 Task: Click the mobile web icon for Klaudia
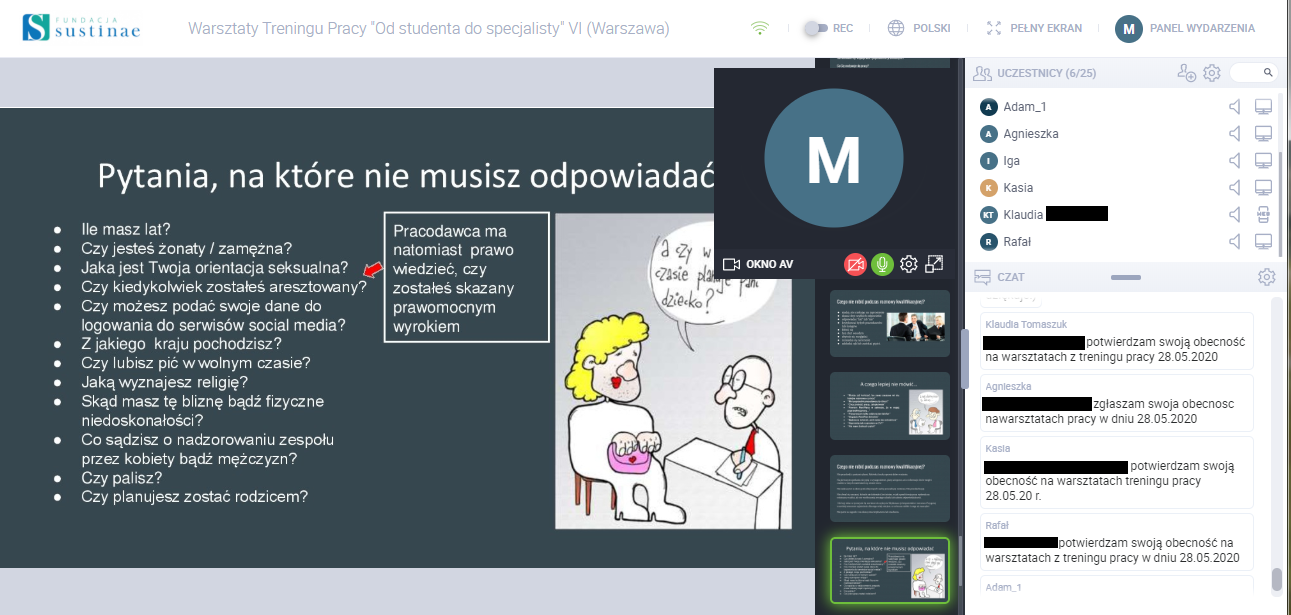coord(1262,215)
